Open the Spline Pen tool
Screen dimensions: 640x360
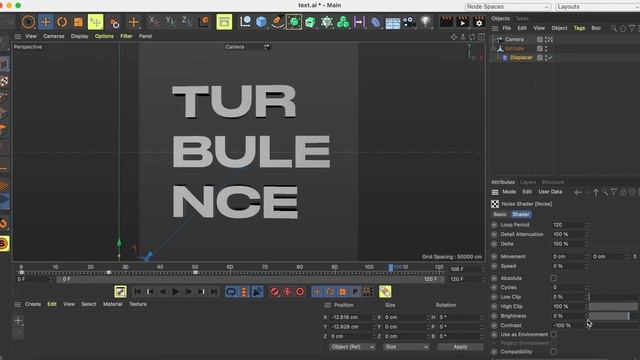click(278, 22)
